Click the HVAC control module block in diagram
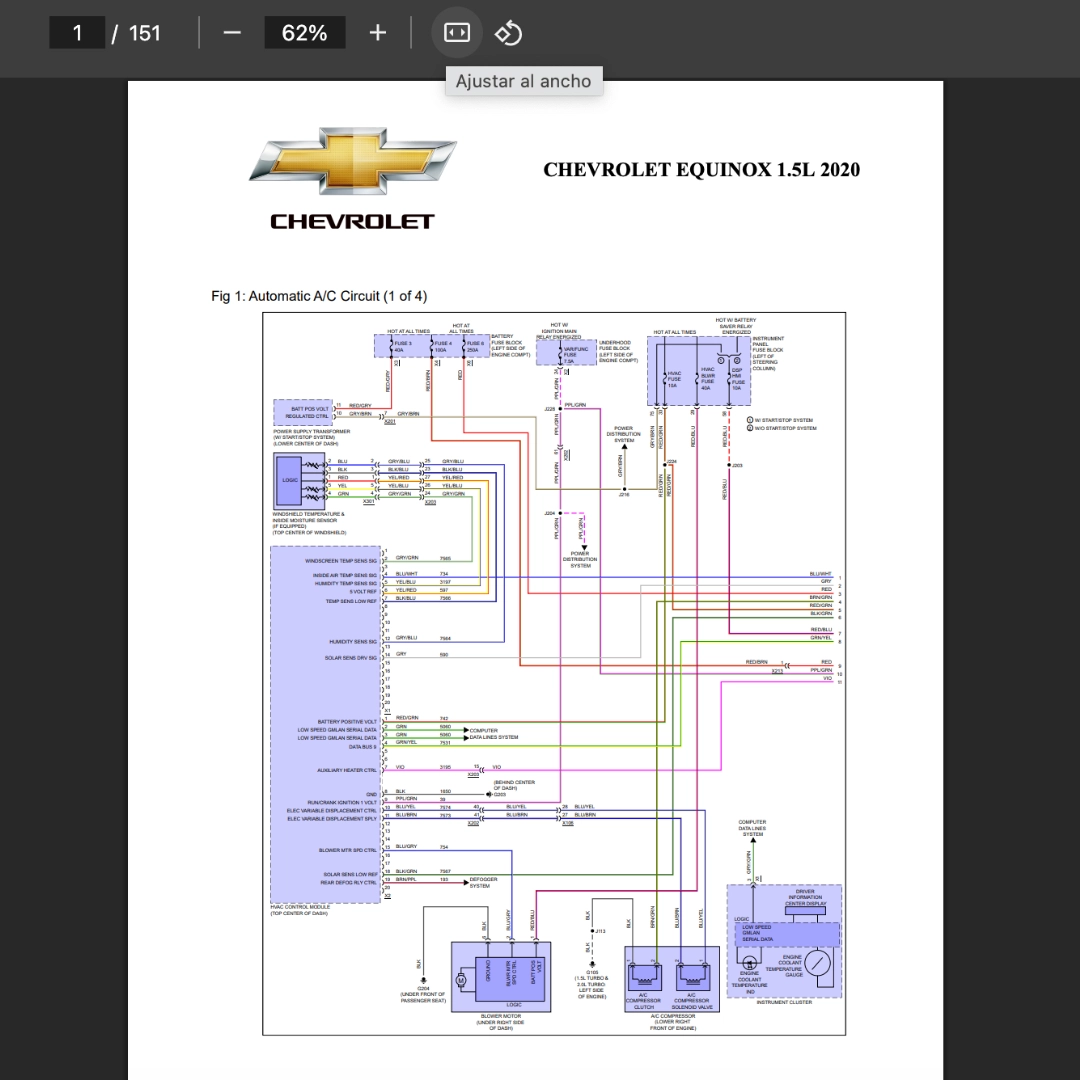The image size is (1080, 1080). point(326,724)
